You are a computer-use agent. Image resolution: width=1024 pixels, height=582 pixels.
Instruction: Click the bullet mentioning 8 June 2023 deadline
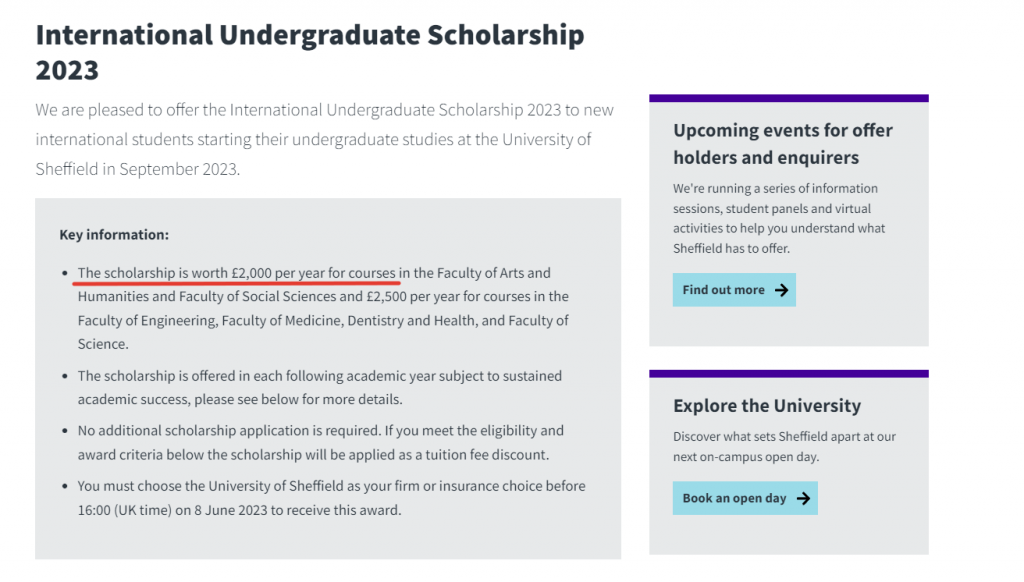click(x=330, y=498)
